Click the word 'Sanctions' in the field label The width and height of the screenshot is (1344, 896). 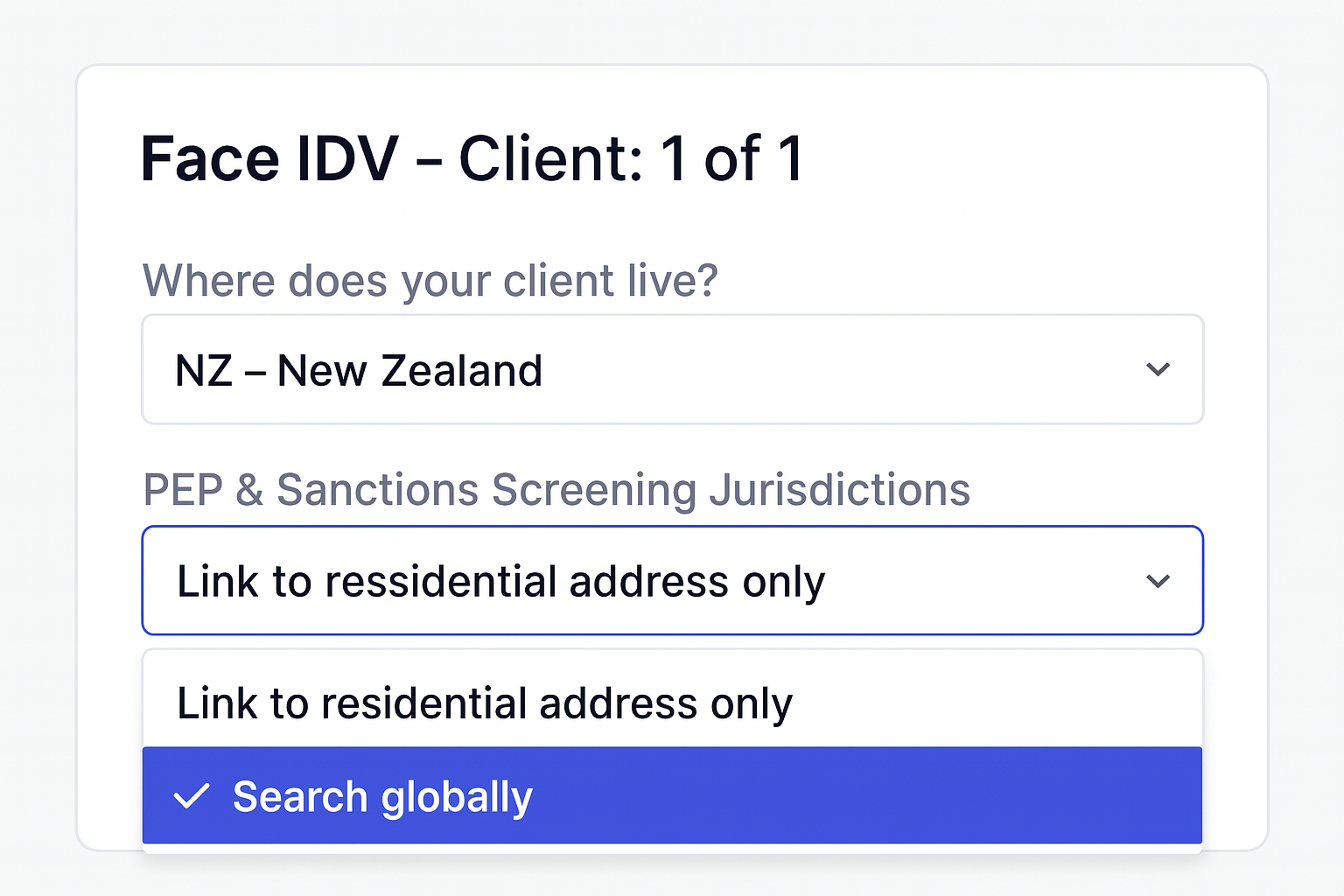[x=377, y=489]
